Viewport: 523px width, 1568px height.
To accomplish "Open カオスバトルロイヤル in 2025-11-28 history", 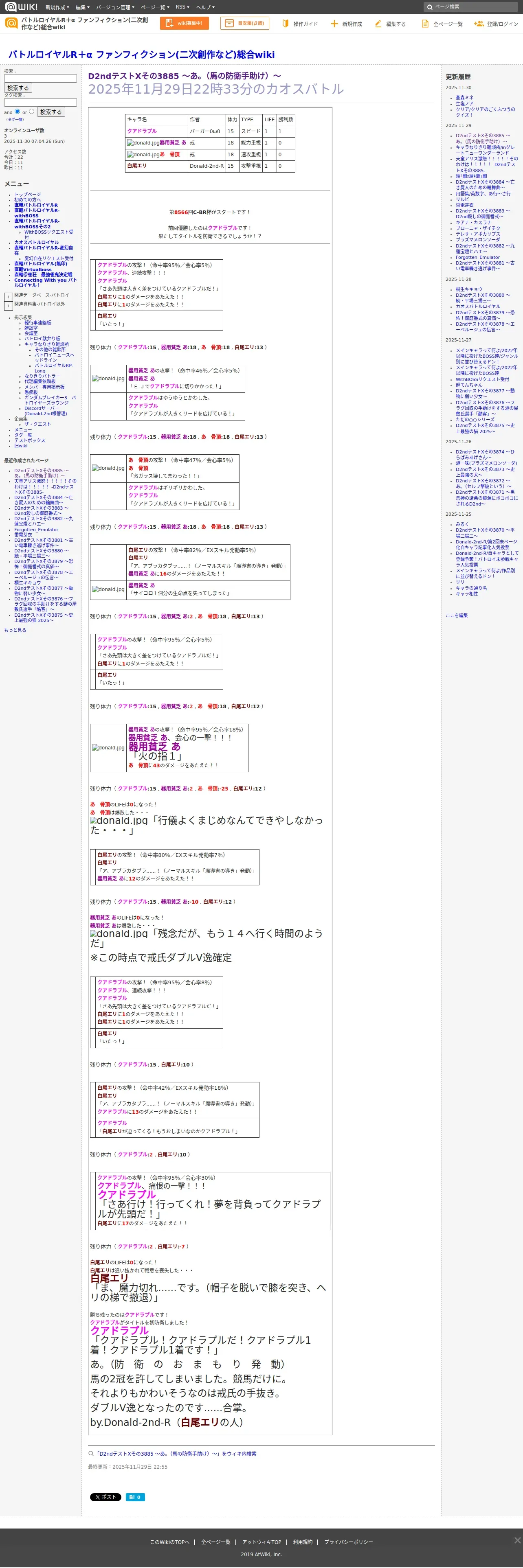I will click(478, 307).
